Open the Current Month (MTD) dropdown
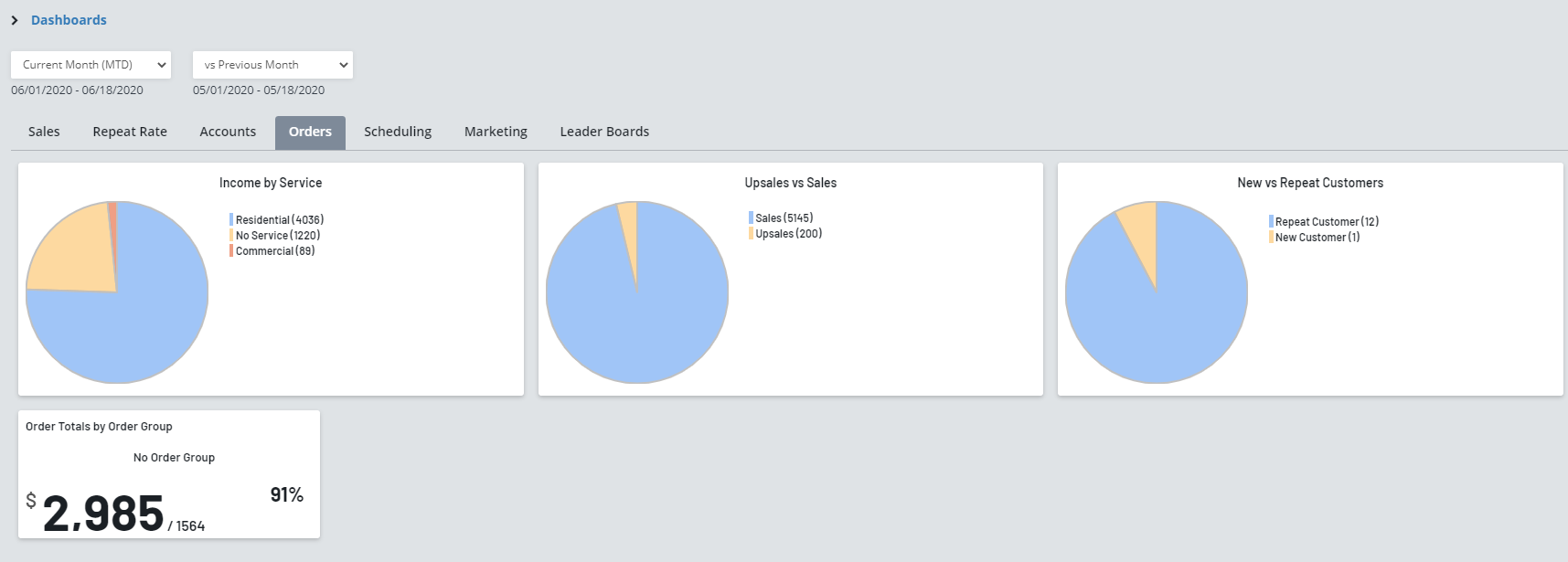 (91, 65)
